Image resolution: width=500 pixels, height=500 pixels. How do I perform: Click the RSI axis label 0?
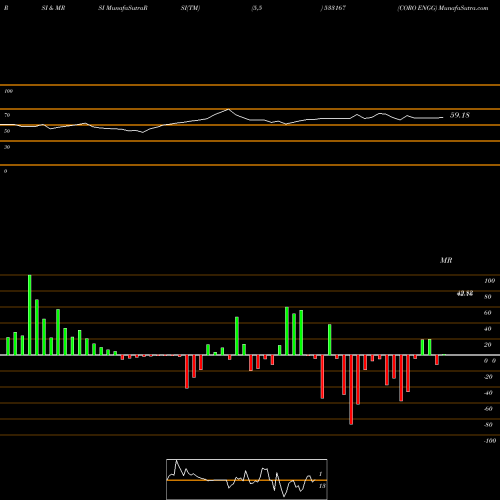tap(5, 171)
